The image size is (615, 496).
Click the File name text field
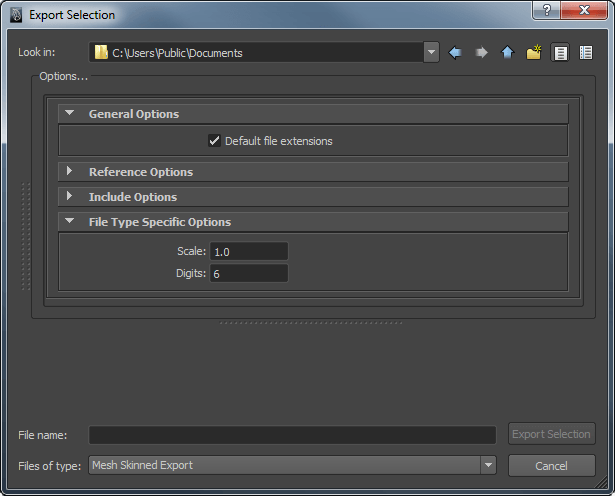tap(292, 435)
